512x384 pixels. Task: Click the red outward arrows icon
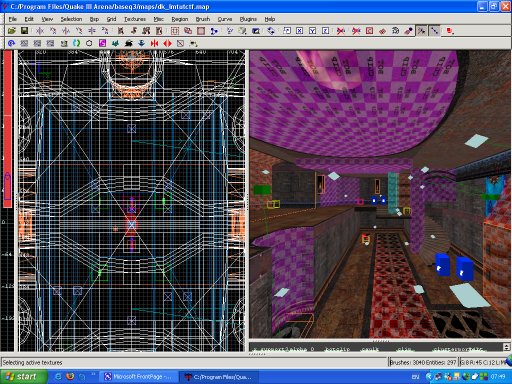point(167,43)
